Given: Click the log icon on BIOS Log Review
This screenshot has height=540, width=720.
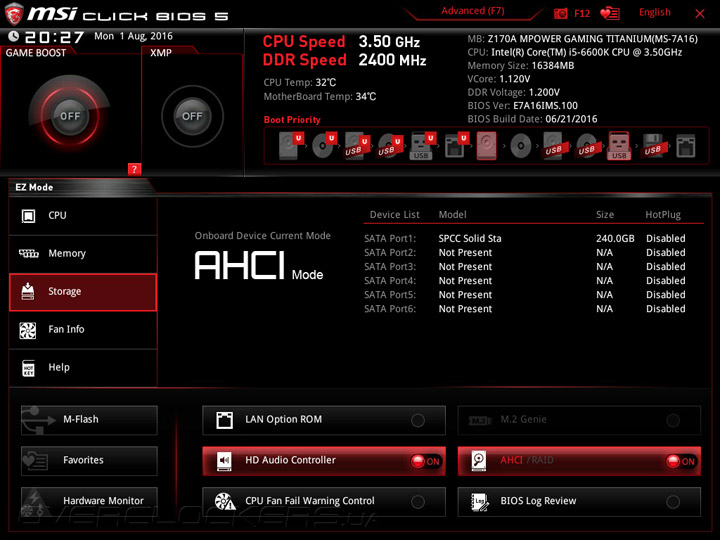Looking at the screenshot, I should pos(480,501).
